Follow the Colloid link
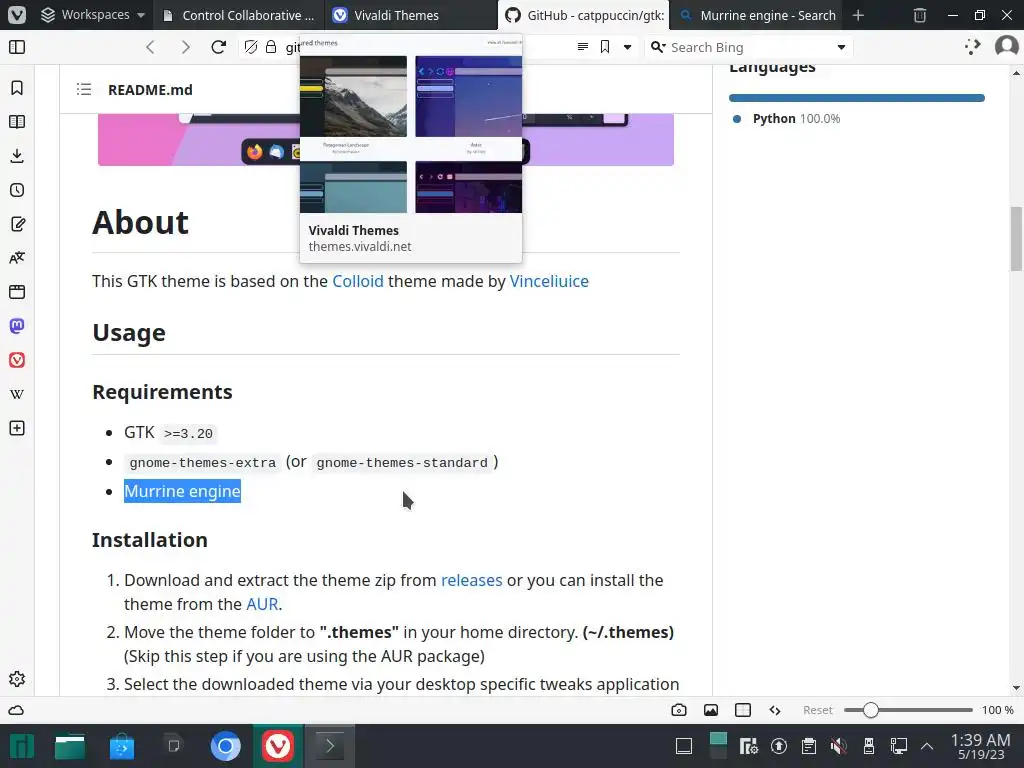Image resolution: width=1024 pixels, height=768 pixels. pyautogui.click(x=358, y=281)
